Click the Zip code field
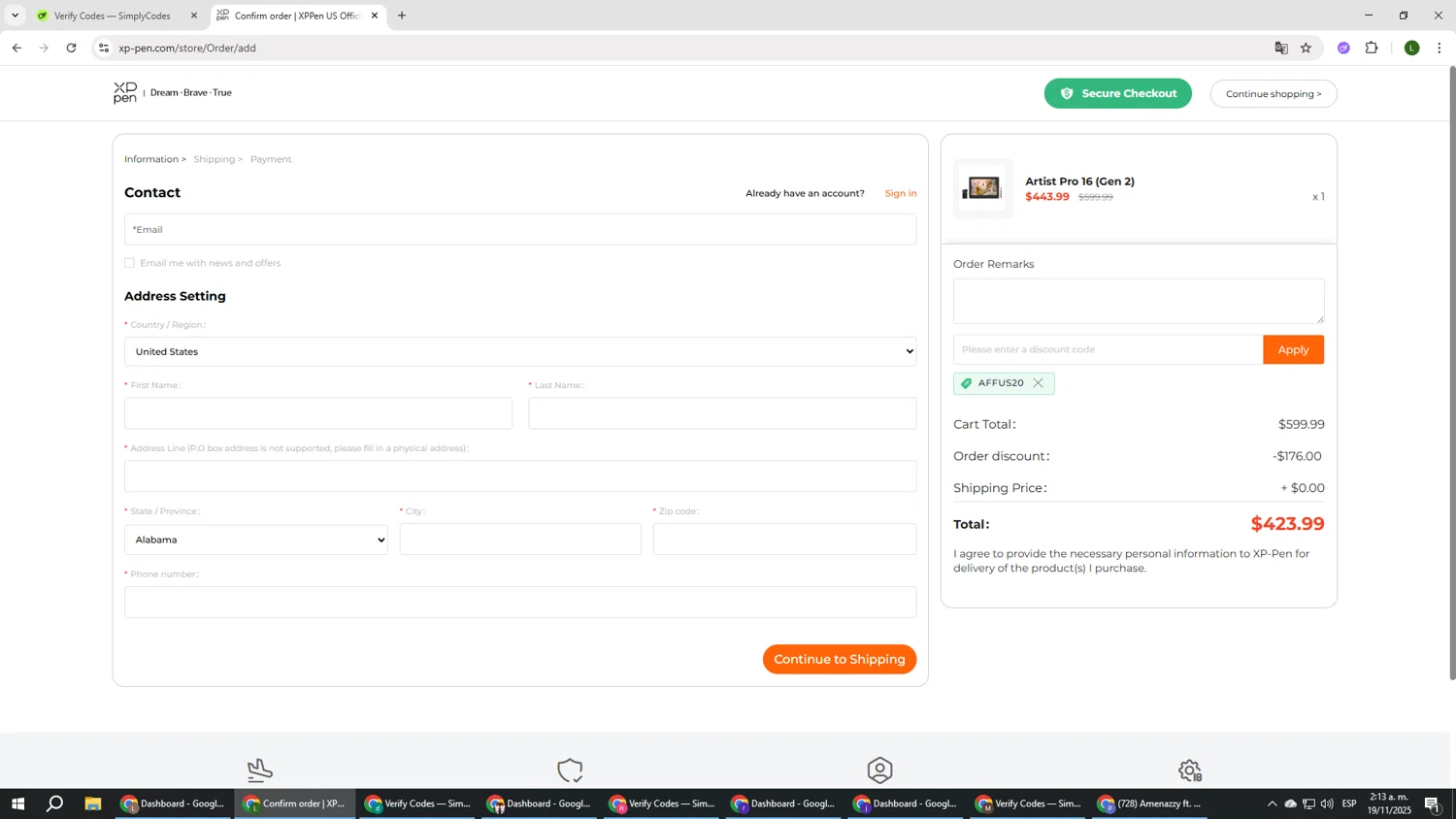 pyautogui.click(x=784, y=540)
